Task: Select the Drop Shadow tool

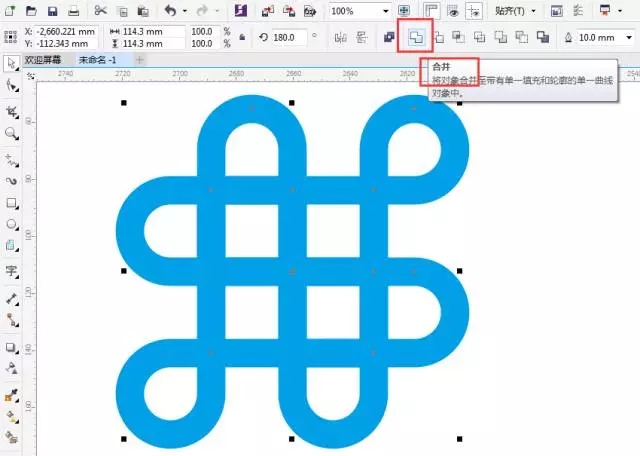Action: click(x=11, y=348)
